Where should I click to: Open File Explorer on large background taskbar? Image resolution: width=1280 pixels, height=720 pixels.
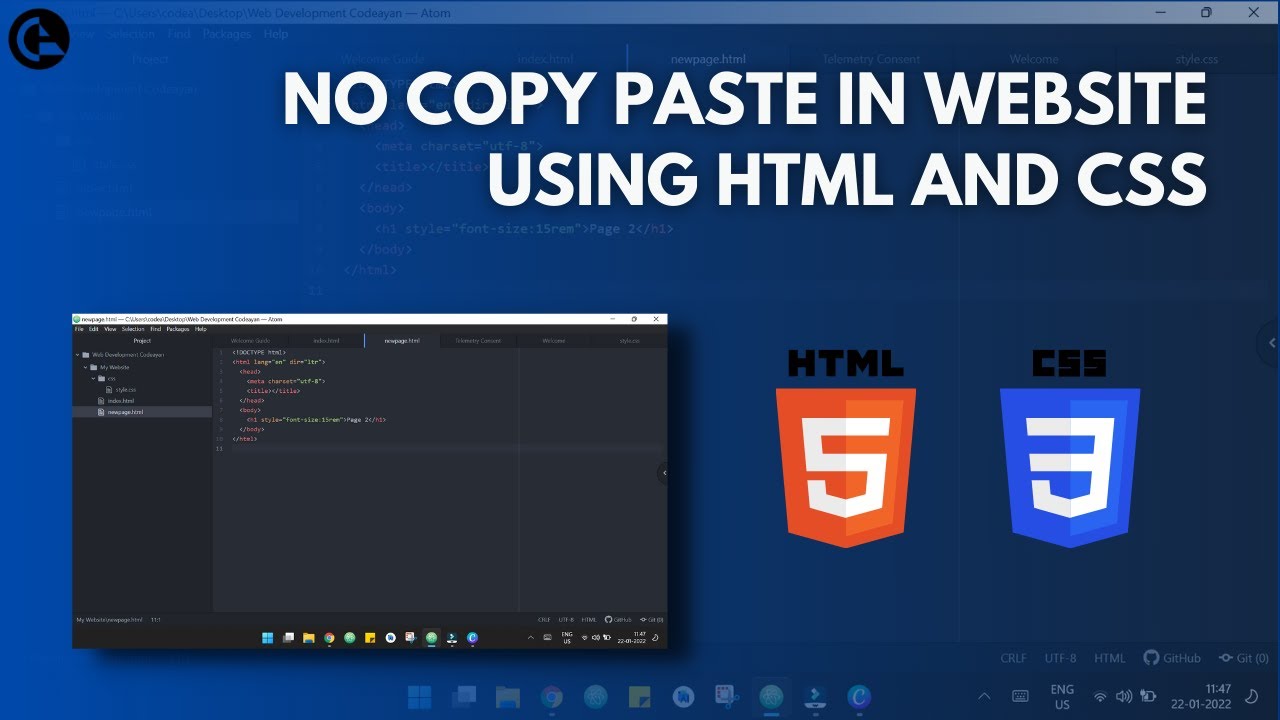[x=508, y=696]
